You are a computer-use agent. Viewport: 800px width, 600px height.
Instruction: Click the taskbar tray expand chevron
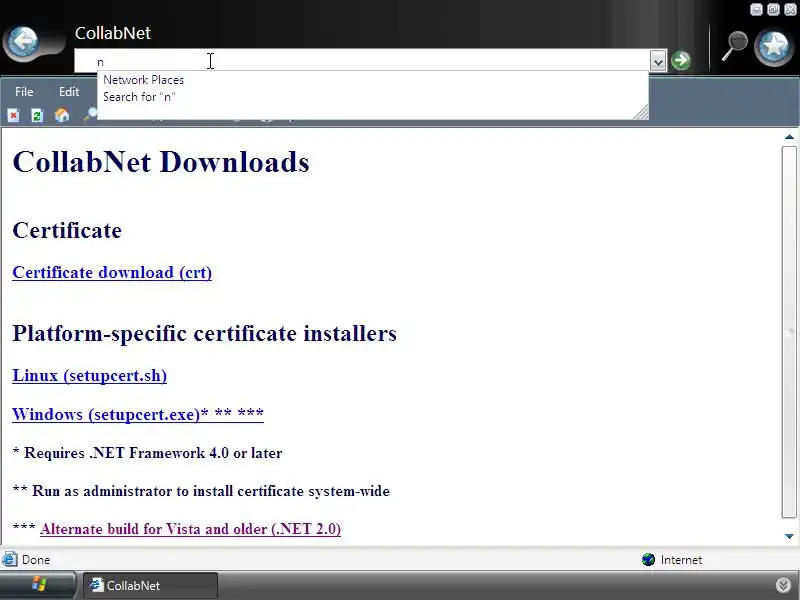coord(784,585)
